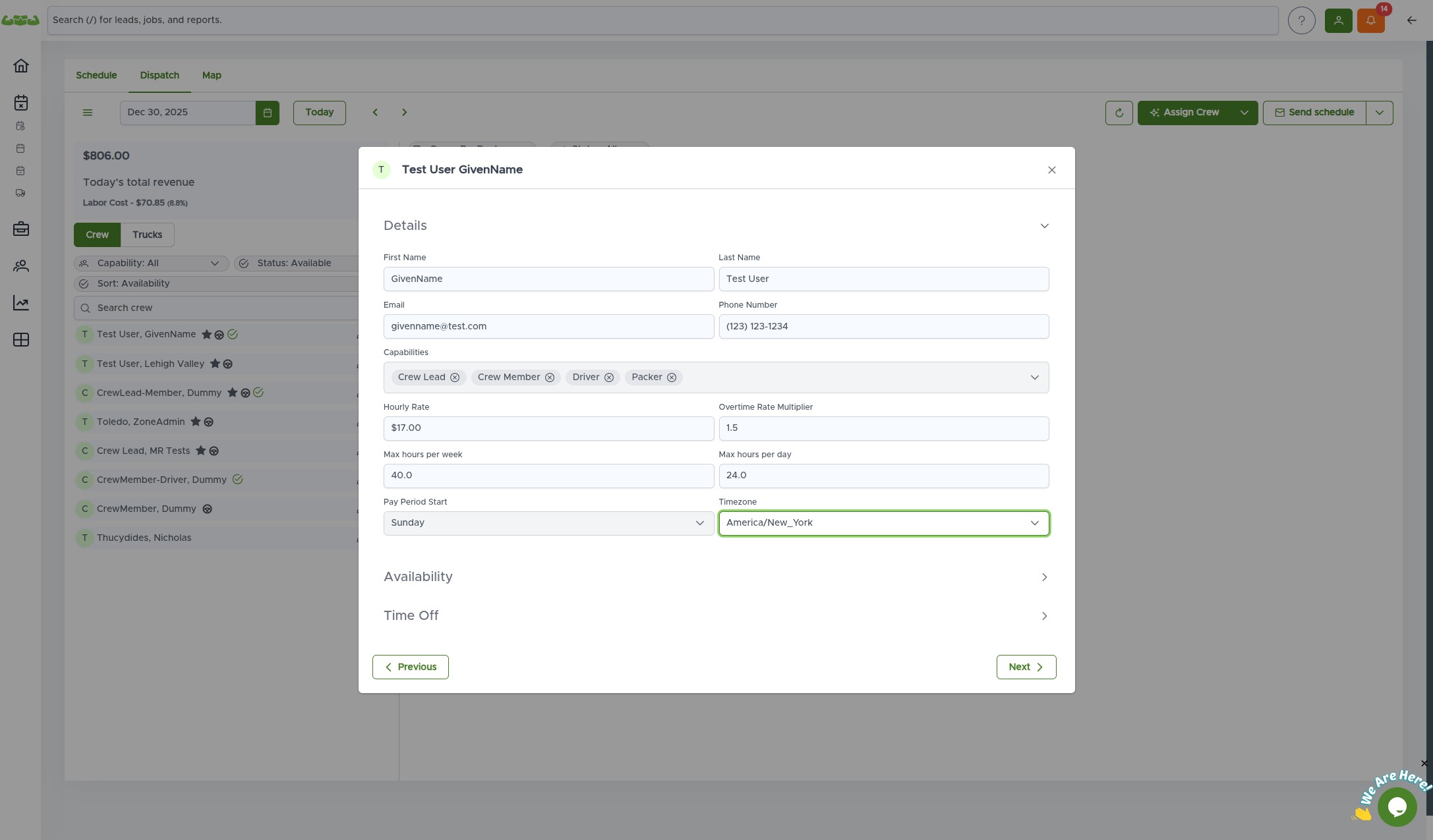The height and width of the screenshot is (840, 1433).
Task: Click the First Name input field
Action: pyautogui.click(x=548, y=279)
